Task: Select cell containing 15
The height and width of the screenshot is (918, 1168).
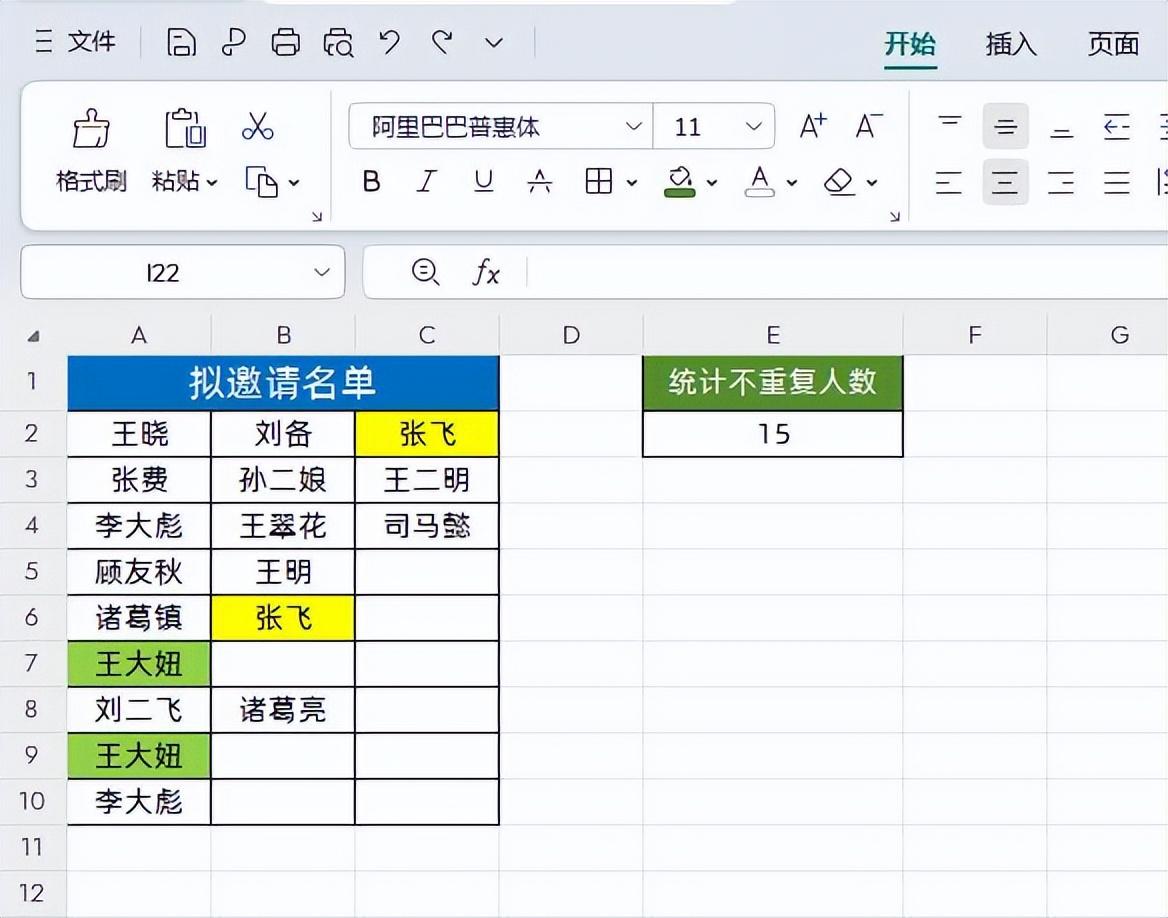Action: 773,434
